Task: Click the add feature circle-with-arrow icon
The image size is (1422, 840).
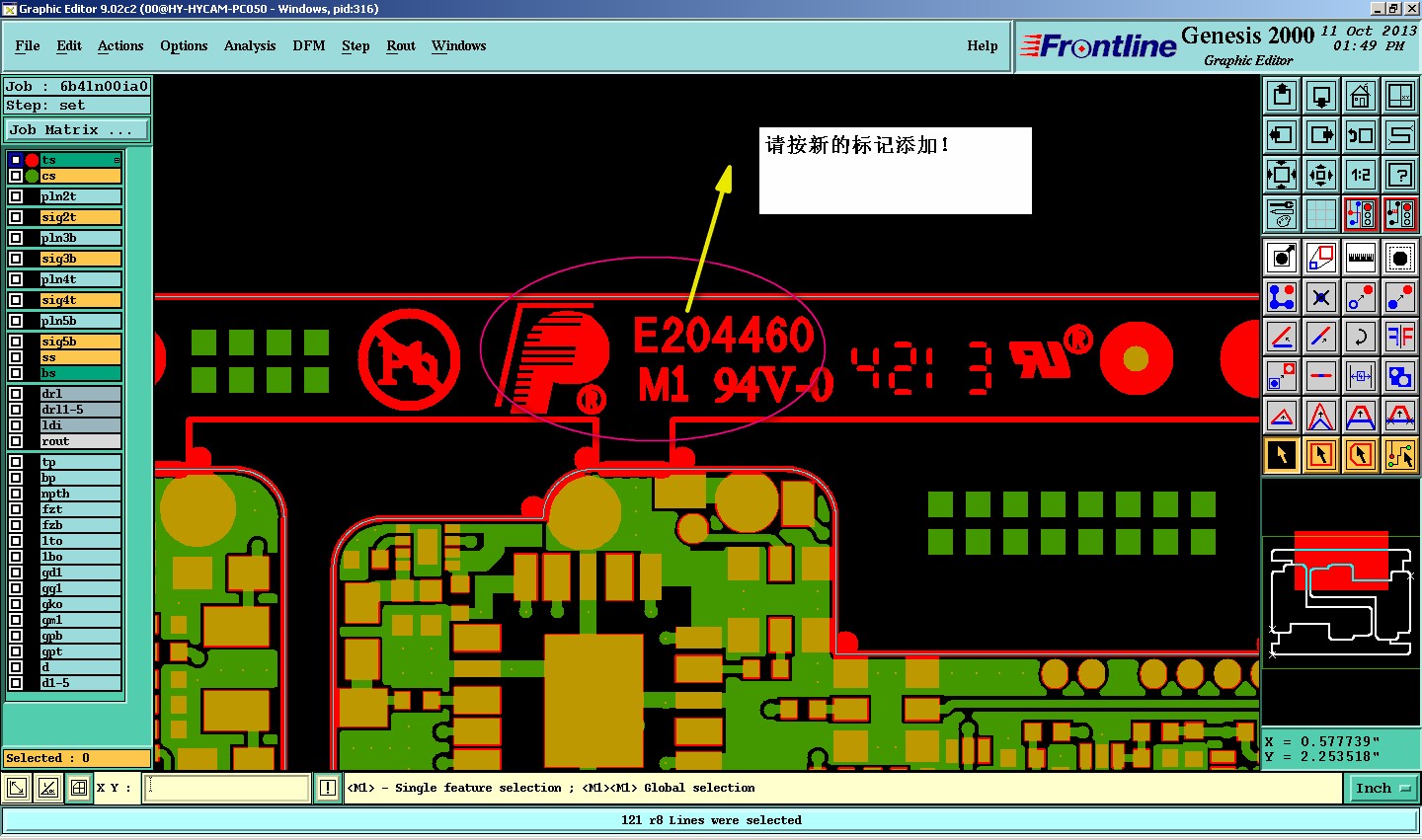Action: tap(1282, 258)
